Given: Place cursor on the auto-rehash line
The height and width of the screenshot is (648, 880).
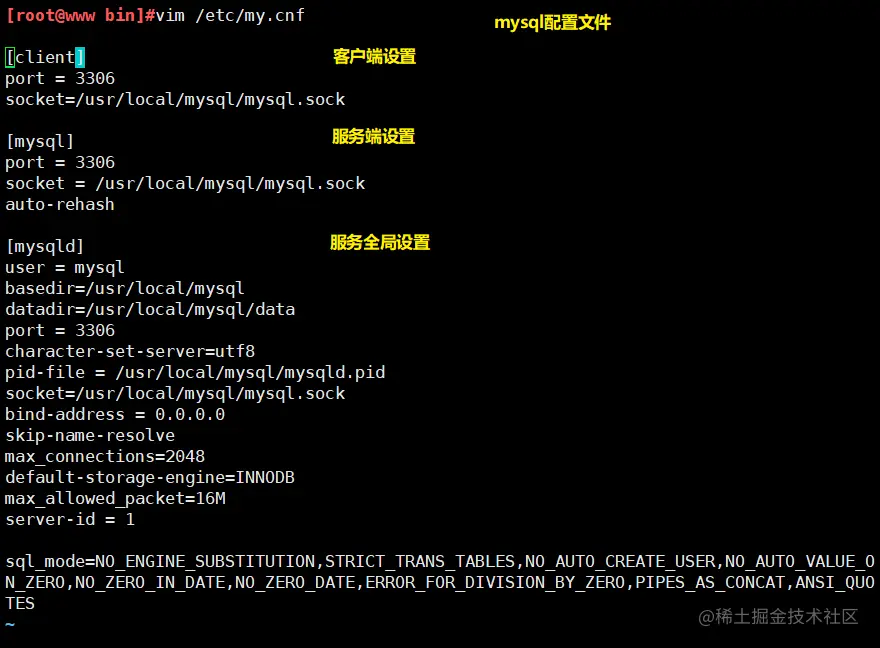Looking at the screenshot, I should click(60, 204).
